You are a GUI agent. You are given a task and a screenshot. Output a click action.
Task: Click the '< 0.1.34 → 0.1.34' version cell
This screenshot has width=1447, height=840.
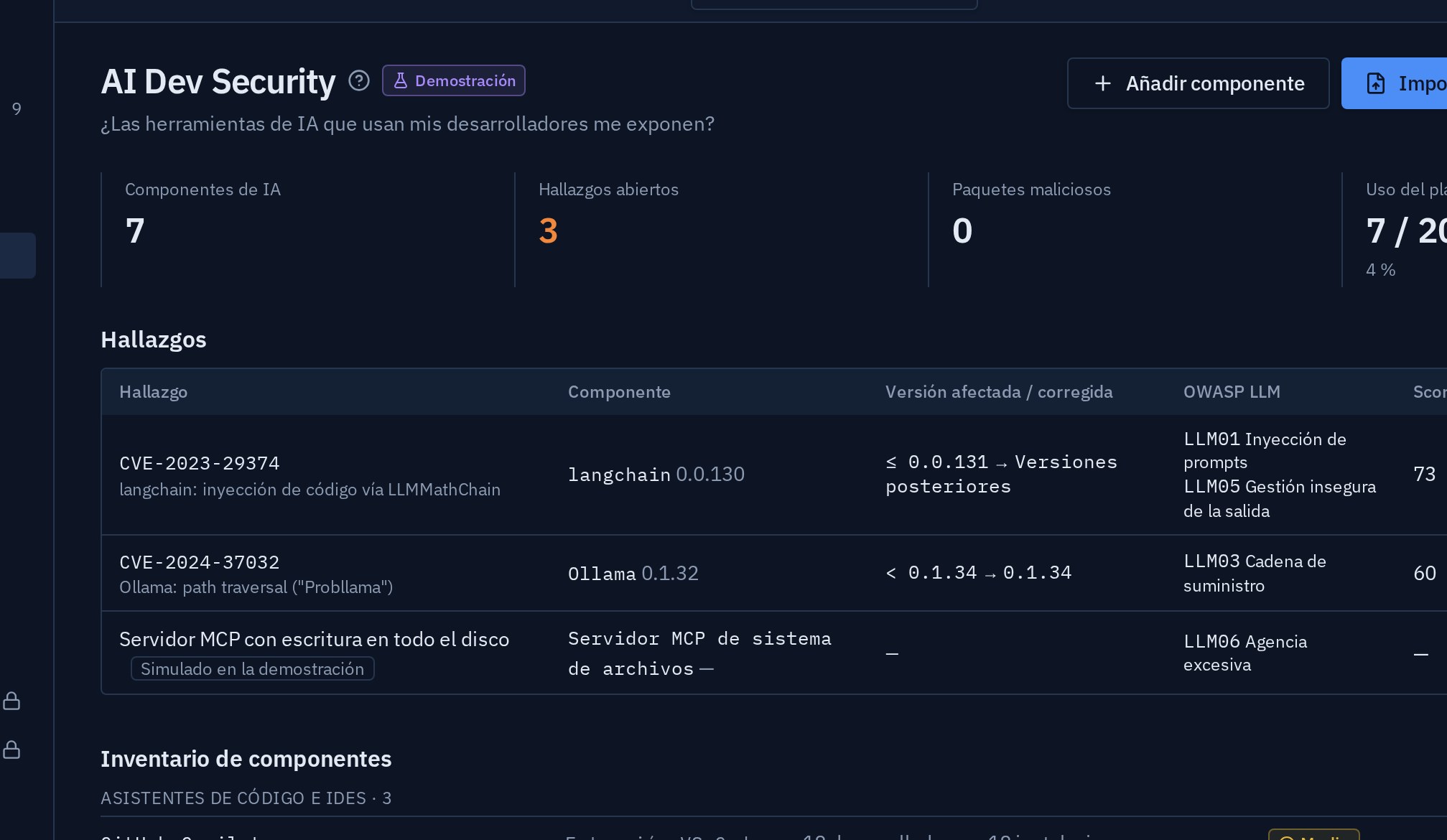click(979, 572)
